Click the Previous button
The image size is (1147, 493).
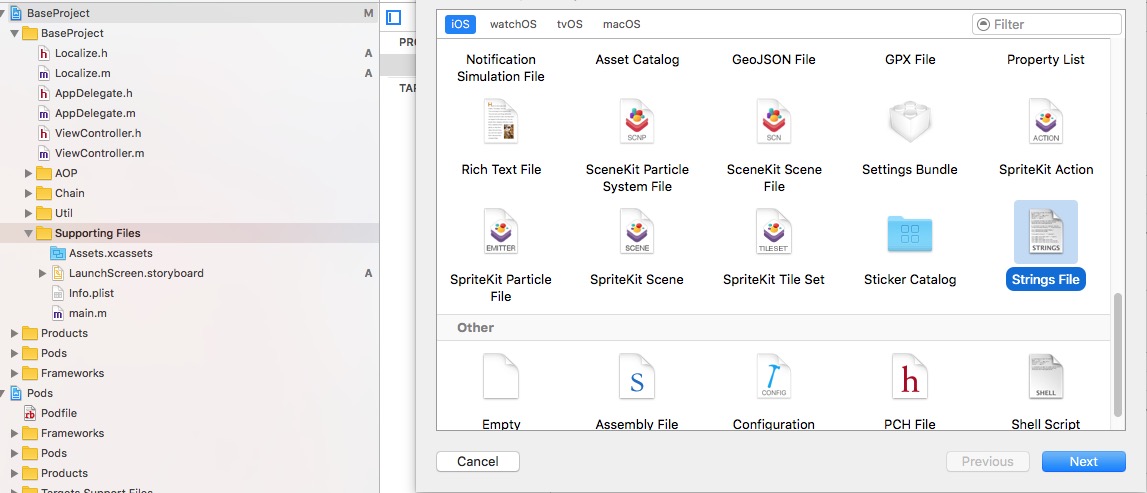click(x=988, y=462)
